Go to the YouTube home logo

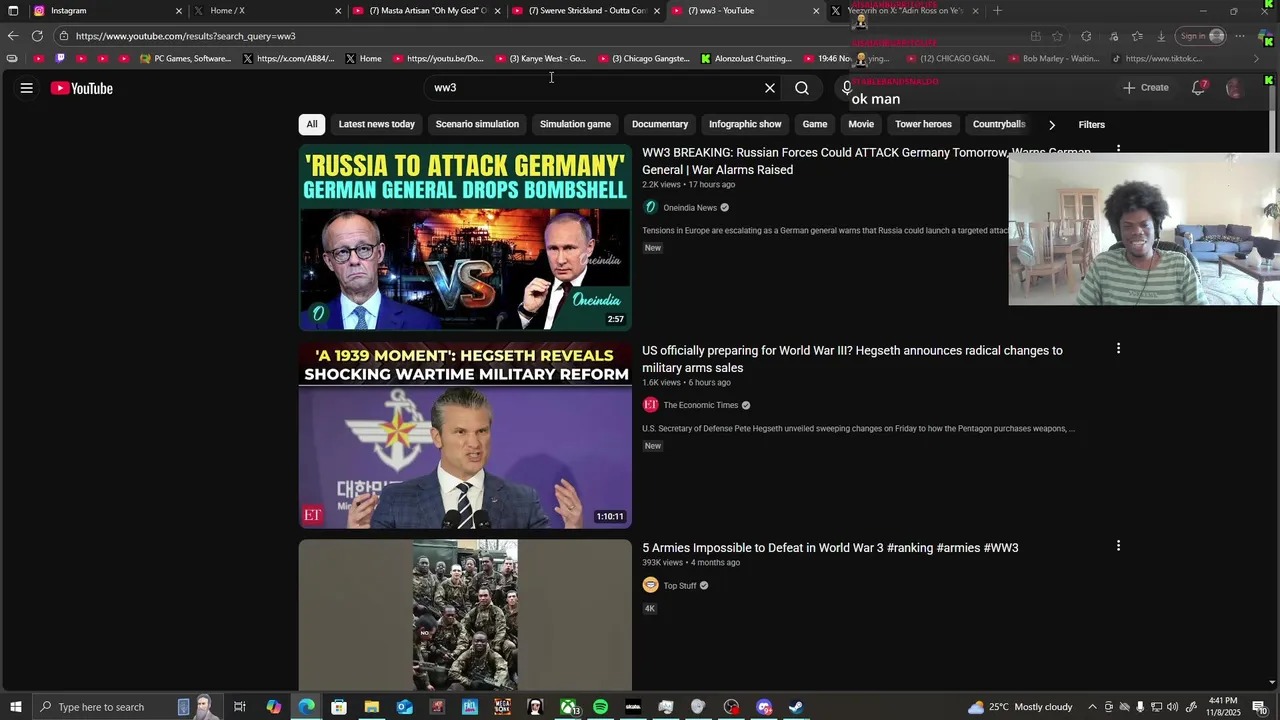tap(82, 88)
